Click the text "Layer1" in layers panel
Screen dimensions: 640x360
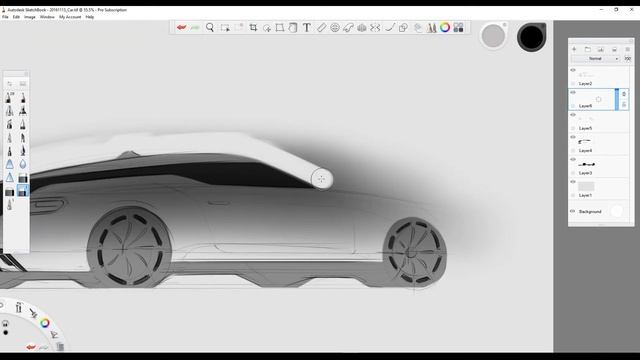coord(585,196)
